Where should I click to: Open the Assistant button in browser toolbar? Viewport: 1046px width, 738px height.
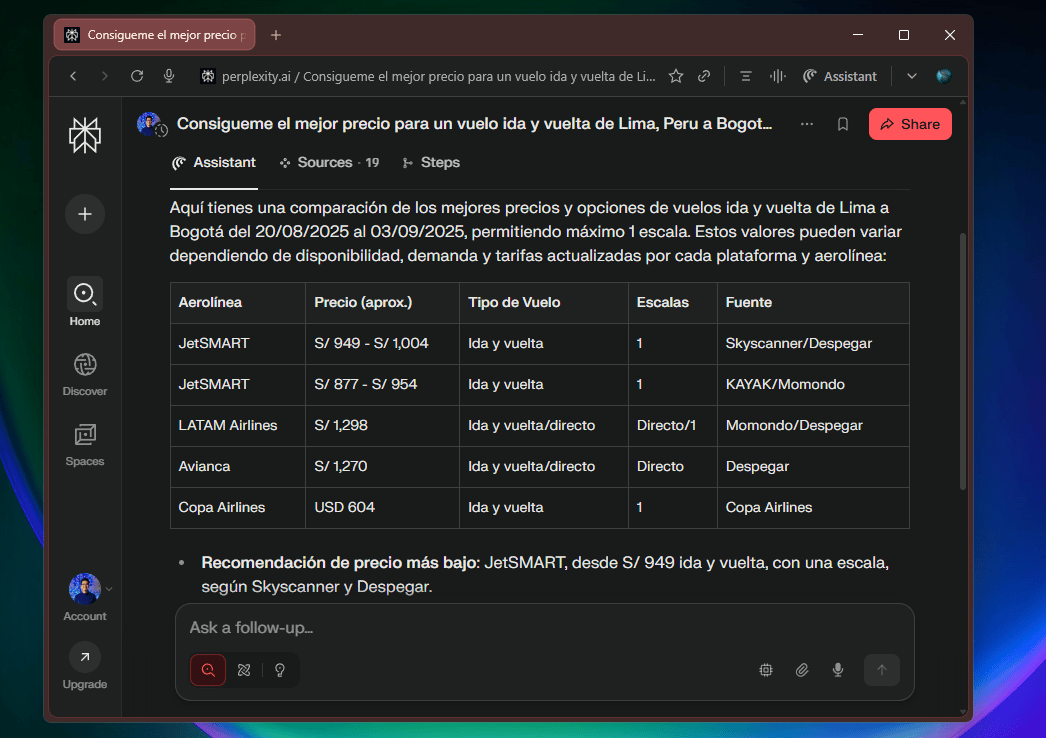coord(840,76)
